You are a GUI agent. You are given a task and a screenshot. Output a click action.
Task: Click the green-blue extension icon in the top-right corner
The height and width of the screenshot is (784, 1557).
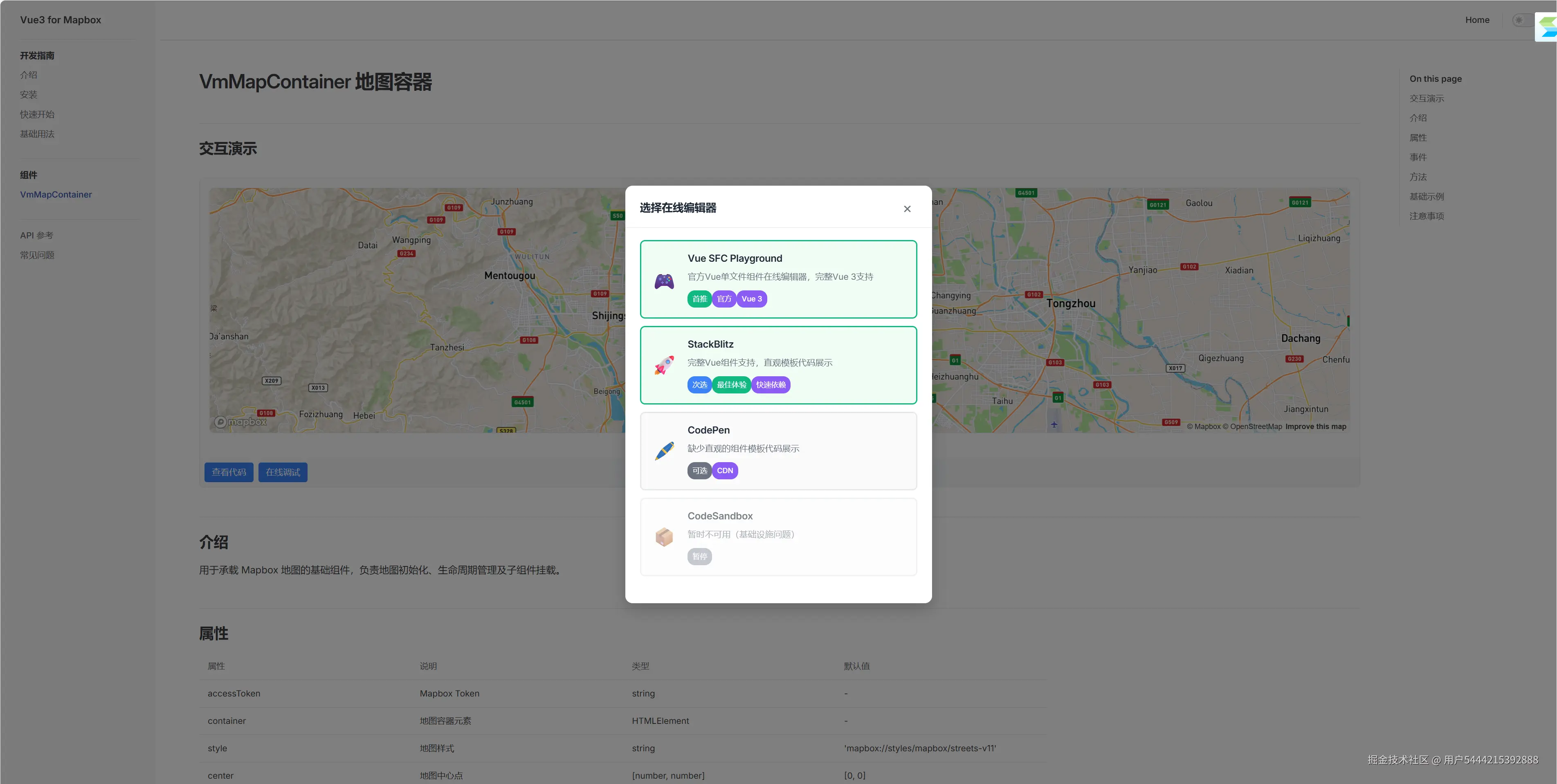1547,27
